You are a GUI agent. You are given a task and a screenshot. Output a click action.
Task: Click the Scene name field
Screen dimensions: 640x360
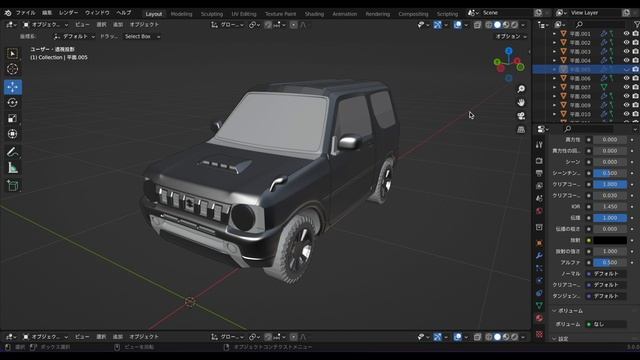505,13
